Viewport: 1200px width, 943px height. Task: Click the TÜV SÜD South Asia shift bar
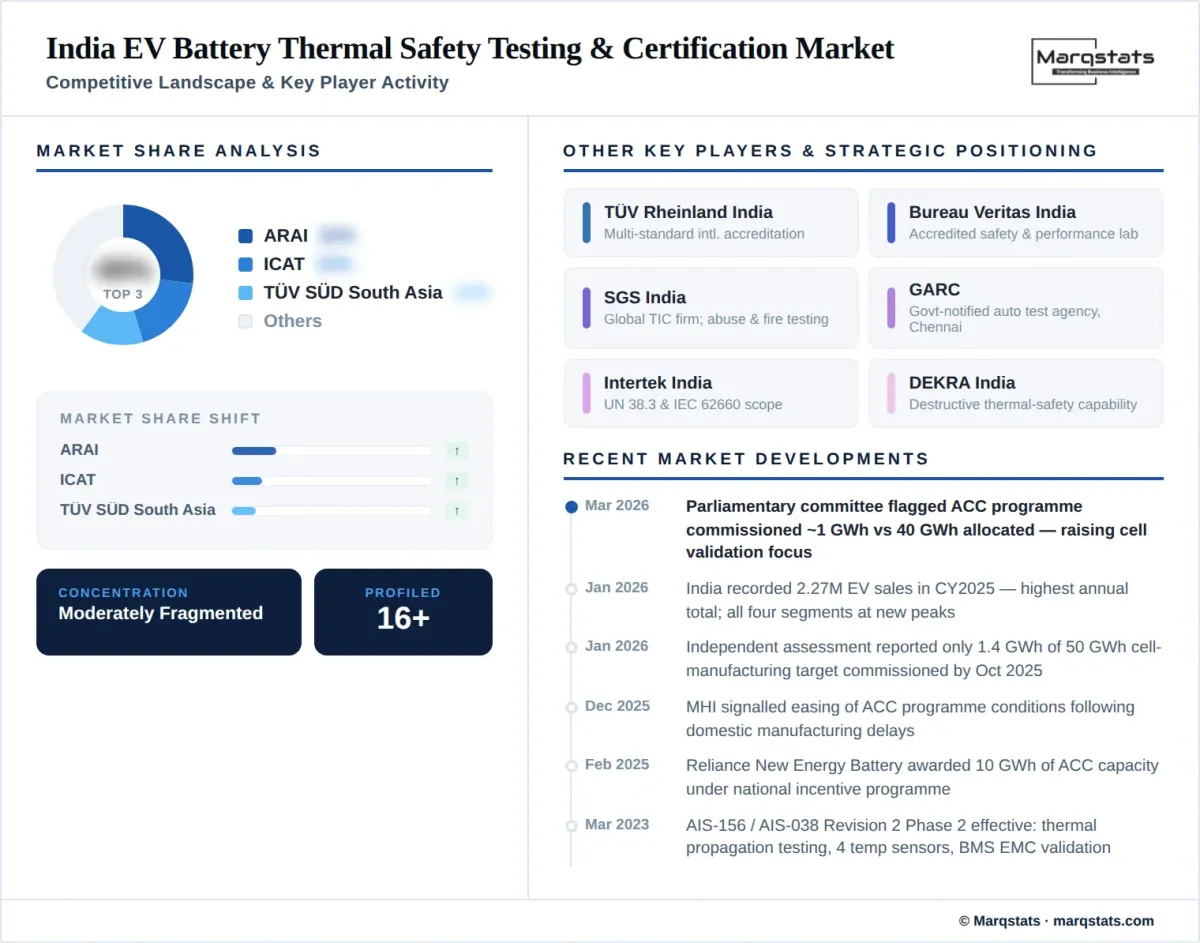coord(331,511)
